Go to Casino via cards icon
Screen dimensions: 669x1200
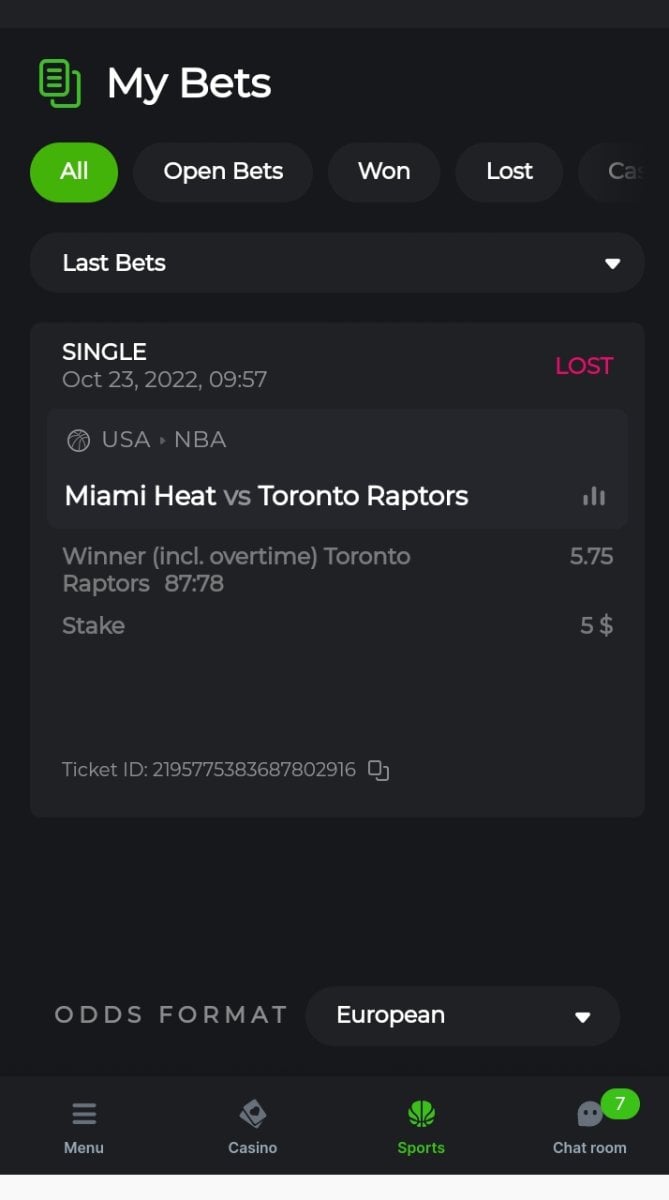tap(252, 1114)
